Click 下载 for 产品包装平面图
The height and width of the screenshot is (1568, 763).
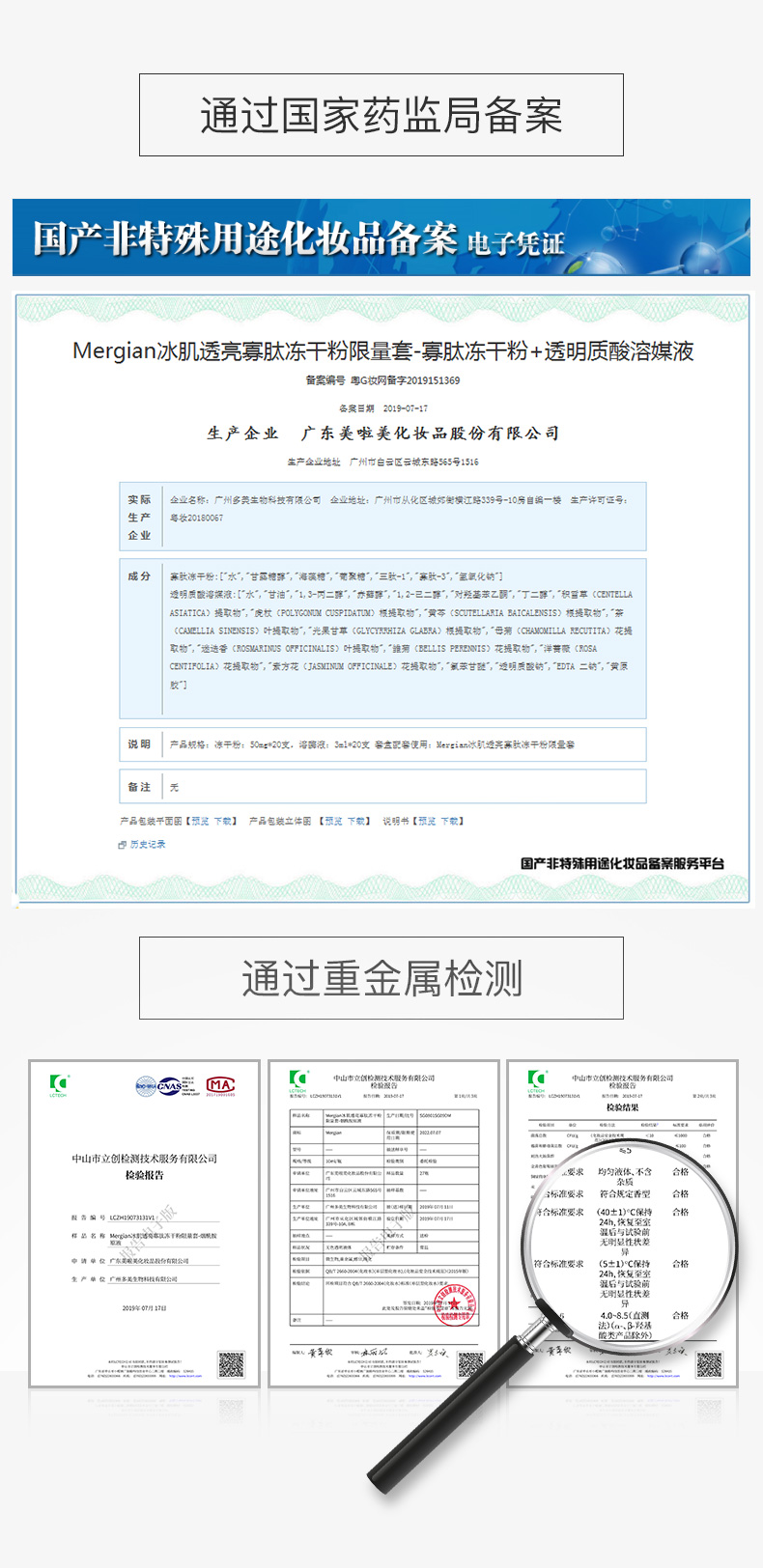pos(223,822)
